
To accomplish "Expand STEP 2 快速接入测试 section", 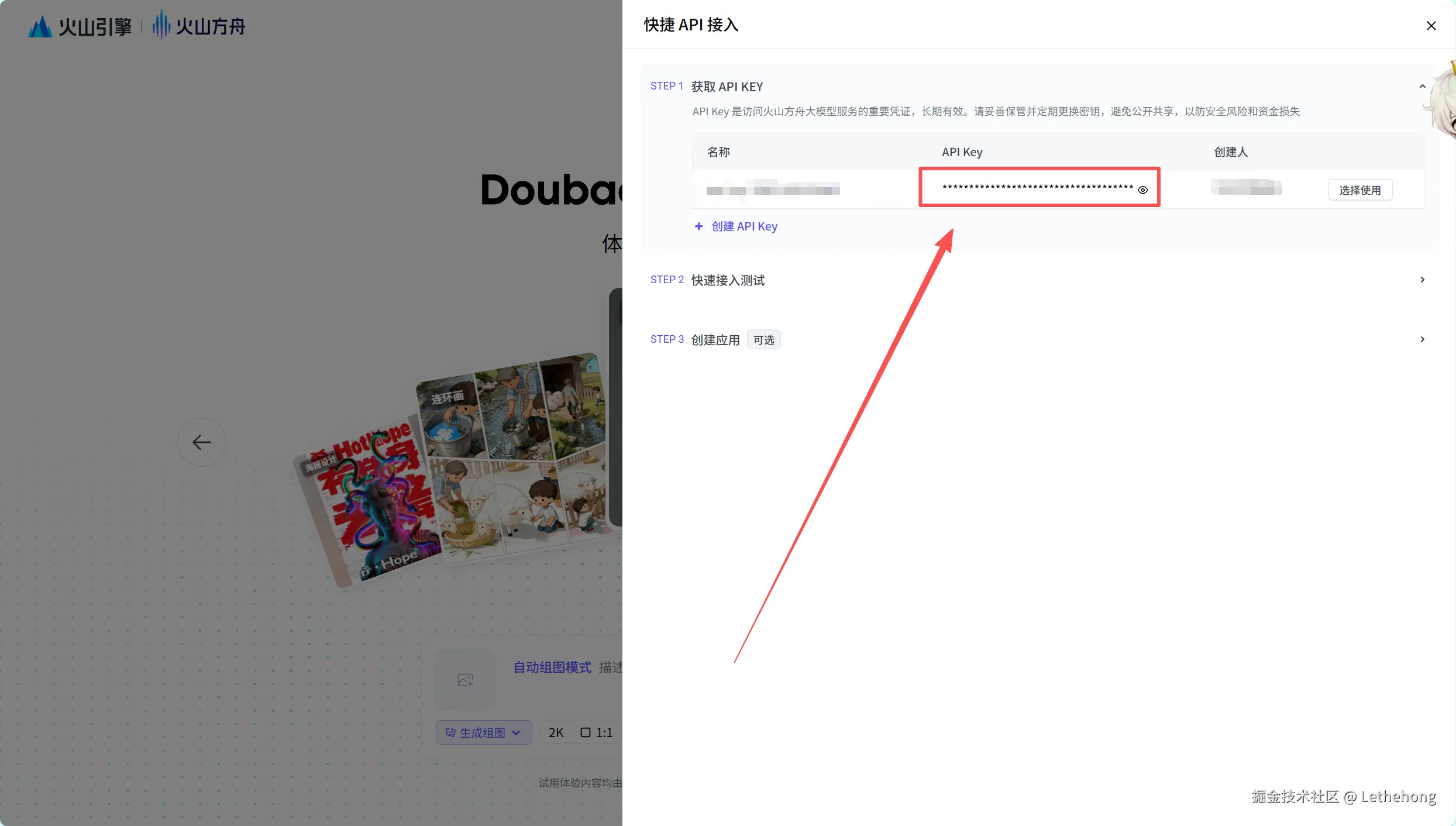I will coord(1422,280).
